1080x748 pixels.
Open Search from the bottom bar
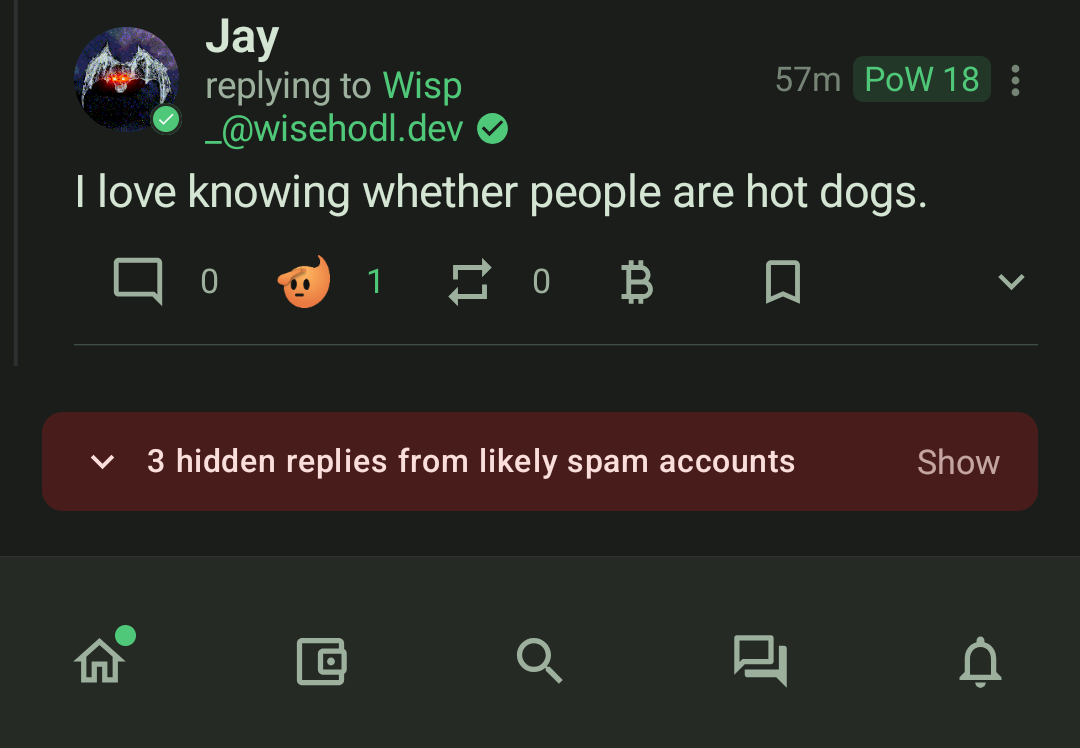coord(539,661)
